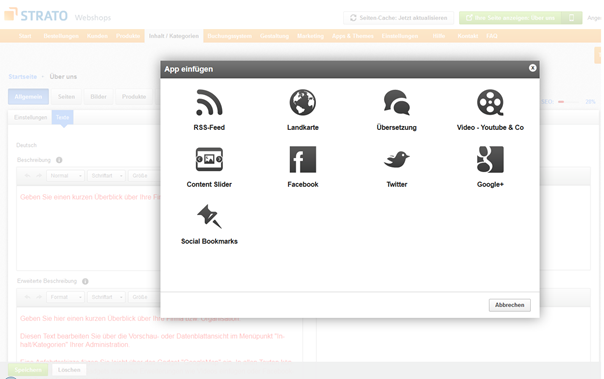Click into the Beschreibung text area
The height and width of the screenshot is (379, 604).
(89, 228)
